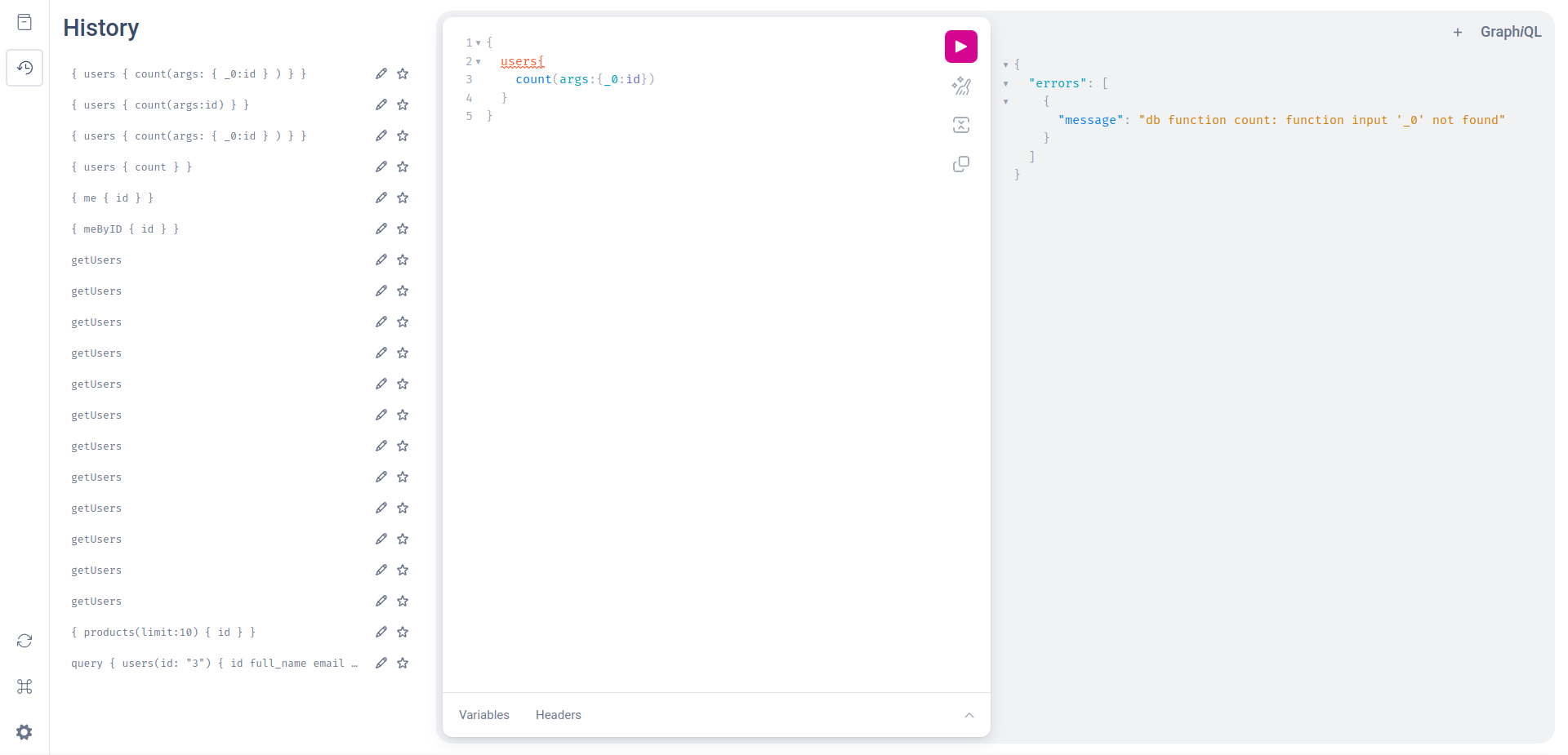Collapse the Variables and Headers section
The height and width of the screenshot is (755, 1568).
tap(969, 715)
